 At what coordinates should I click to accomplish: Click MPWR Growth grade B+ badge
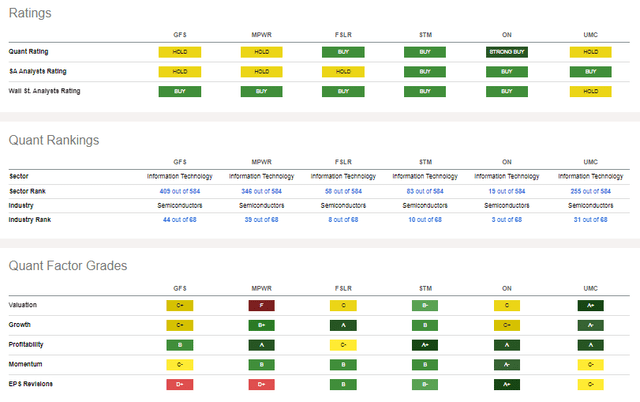coord(262,325)
